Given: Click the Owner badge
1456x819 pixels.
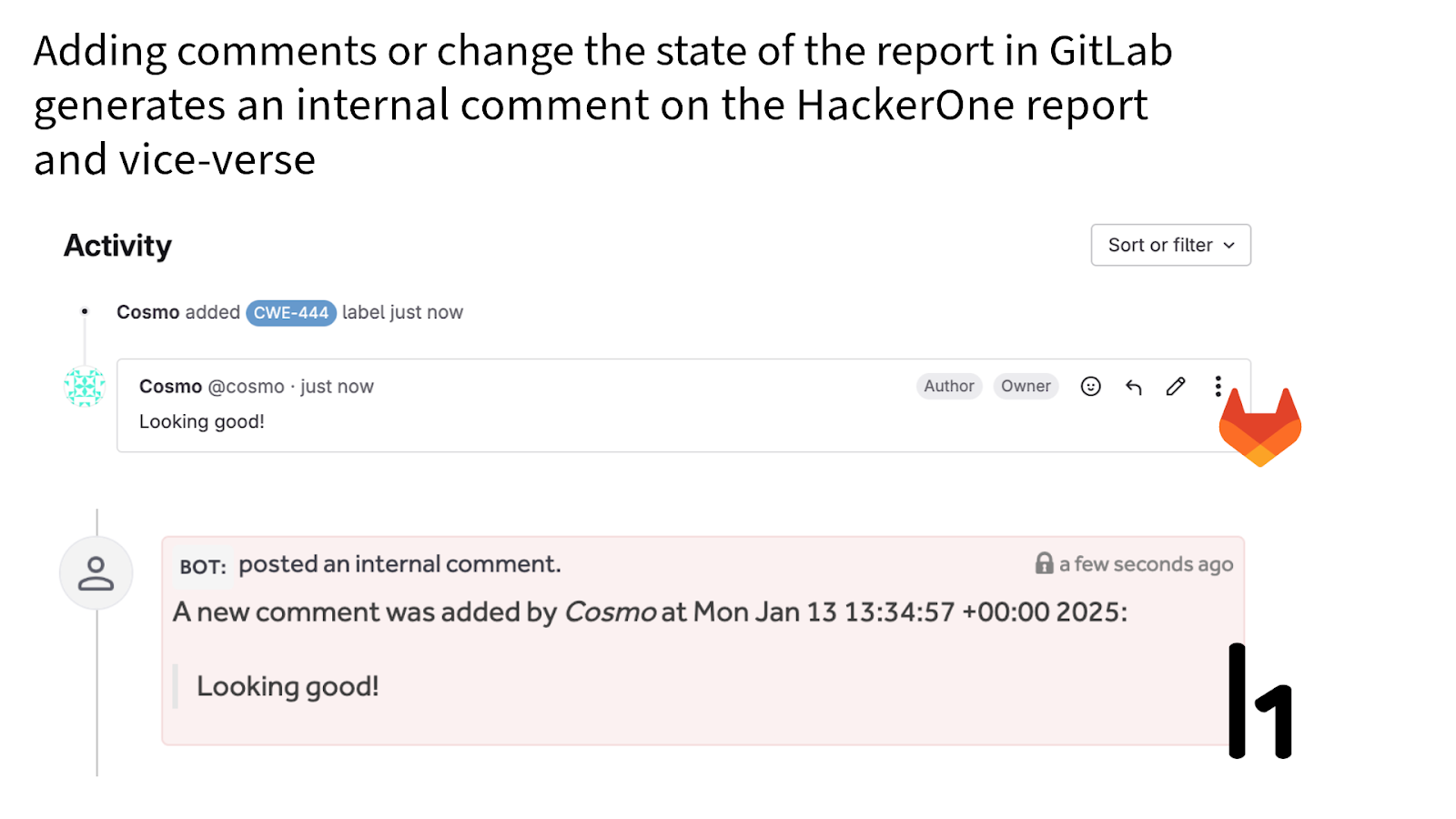Looking at the screenshot, I should click(x=1026, y=386).
